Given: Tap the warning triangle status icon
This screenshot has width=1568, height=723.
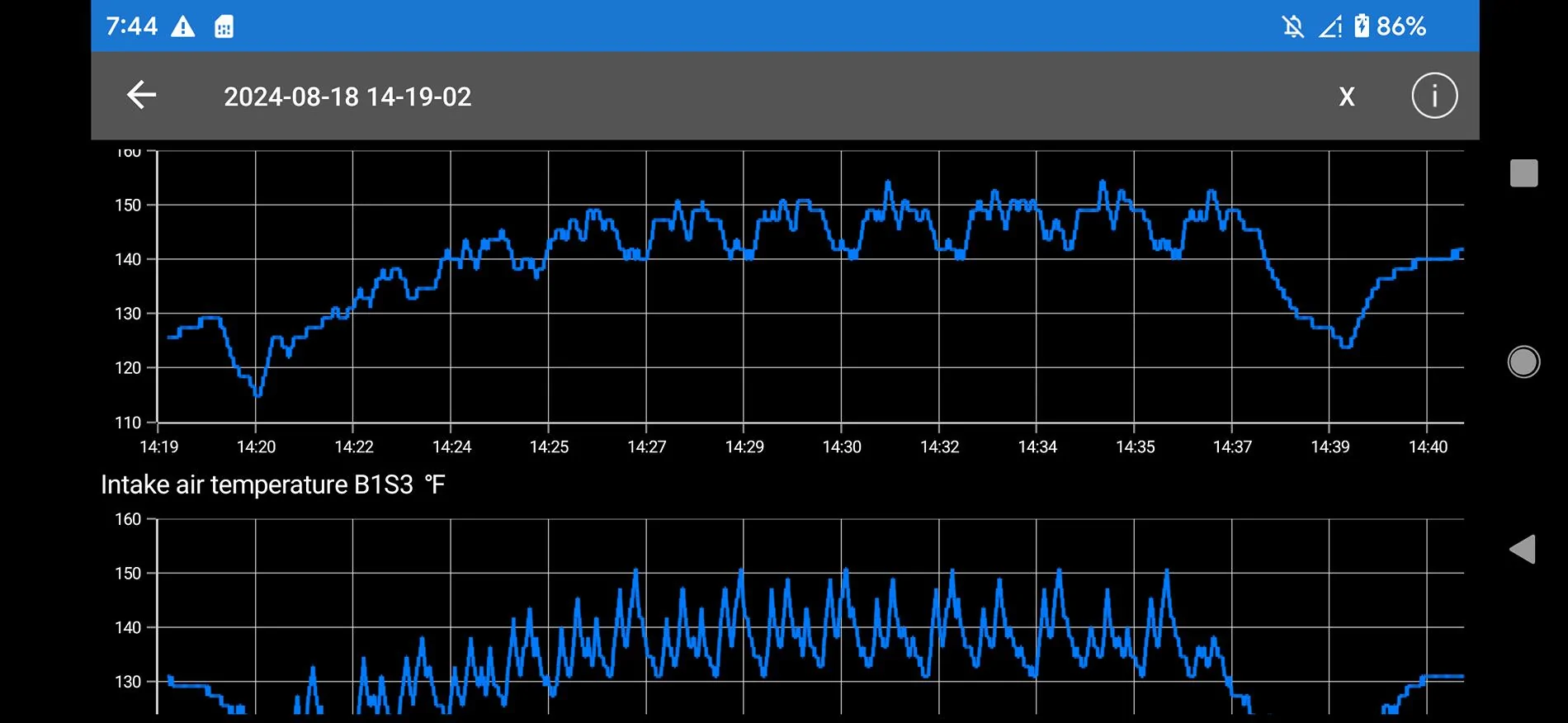Looking at the screenshot, I should 182,26.
